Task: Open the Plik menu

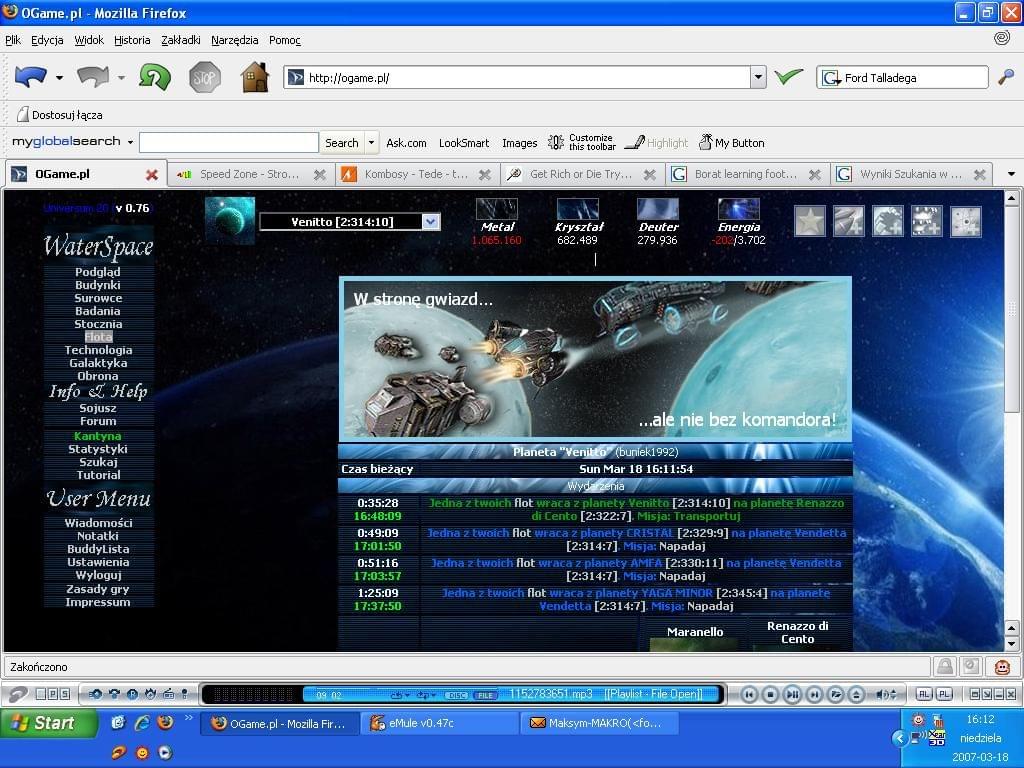Action: 13,40
